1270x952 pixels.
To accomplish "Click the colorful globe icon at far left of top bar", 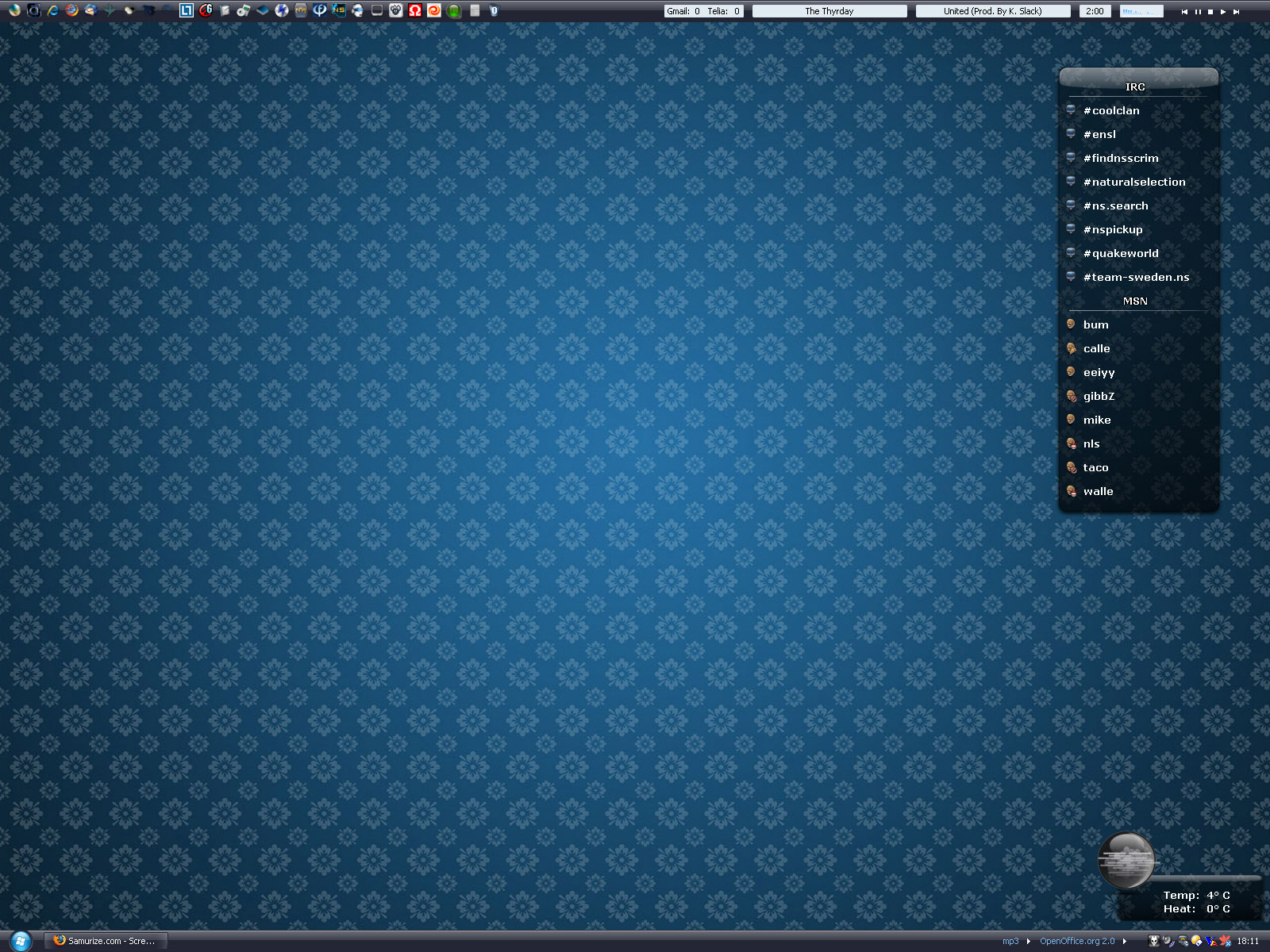I will point(14,10).
